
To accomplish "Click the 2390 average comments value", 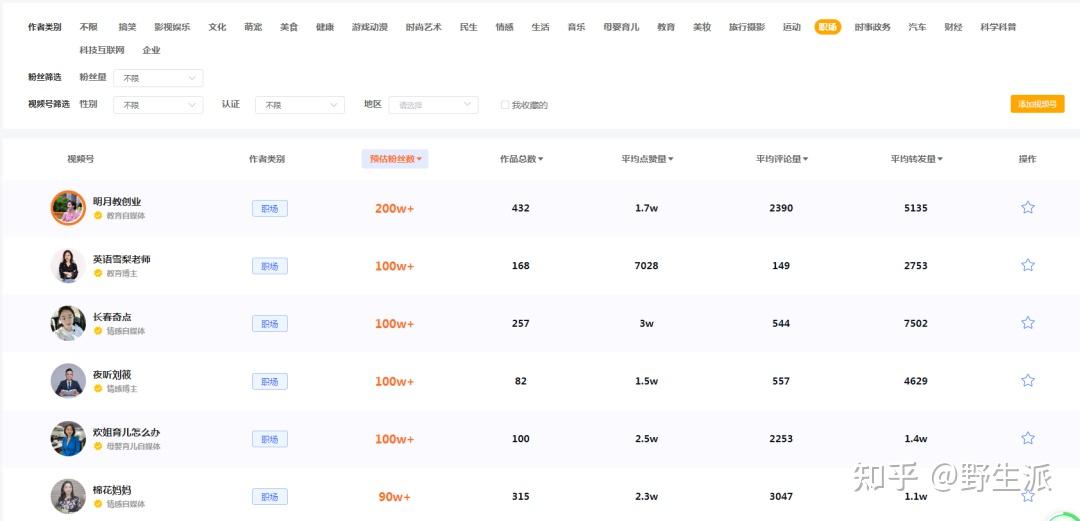I will [x=781, y=207].
